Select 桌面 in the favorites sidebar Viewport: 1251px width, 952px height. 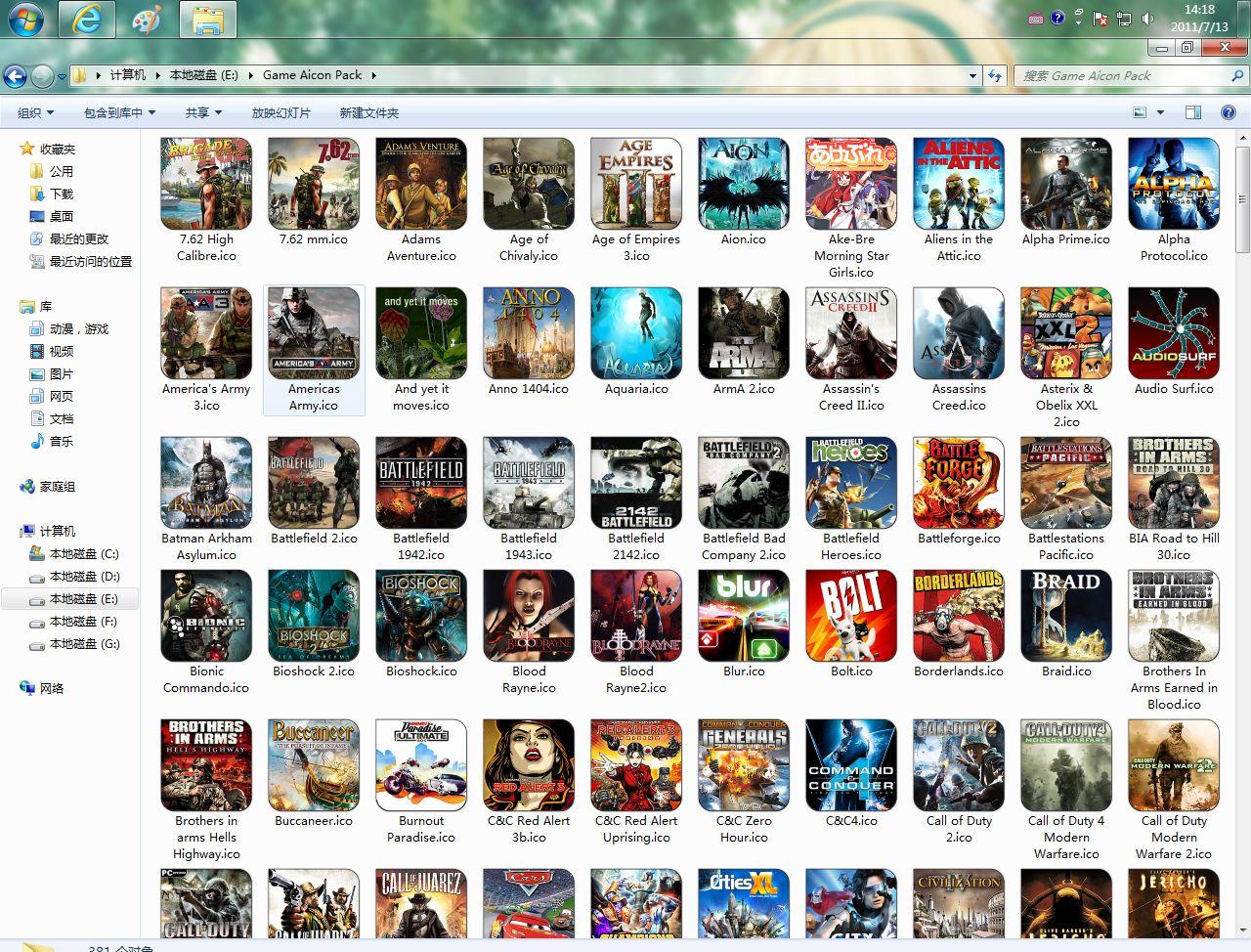62,216
